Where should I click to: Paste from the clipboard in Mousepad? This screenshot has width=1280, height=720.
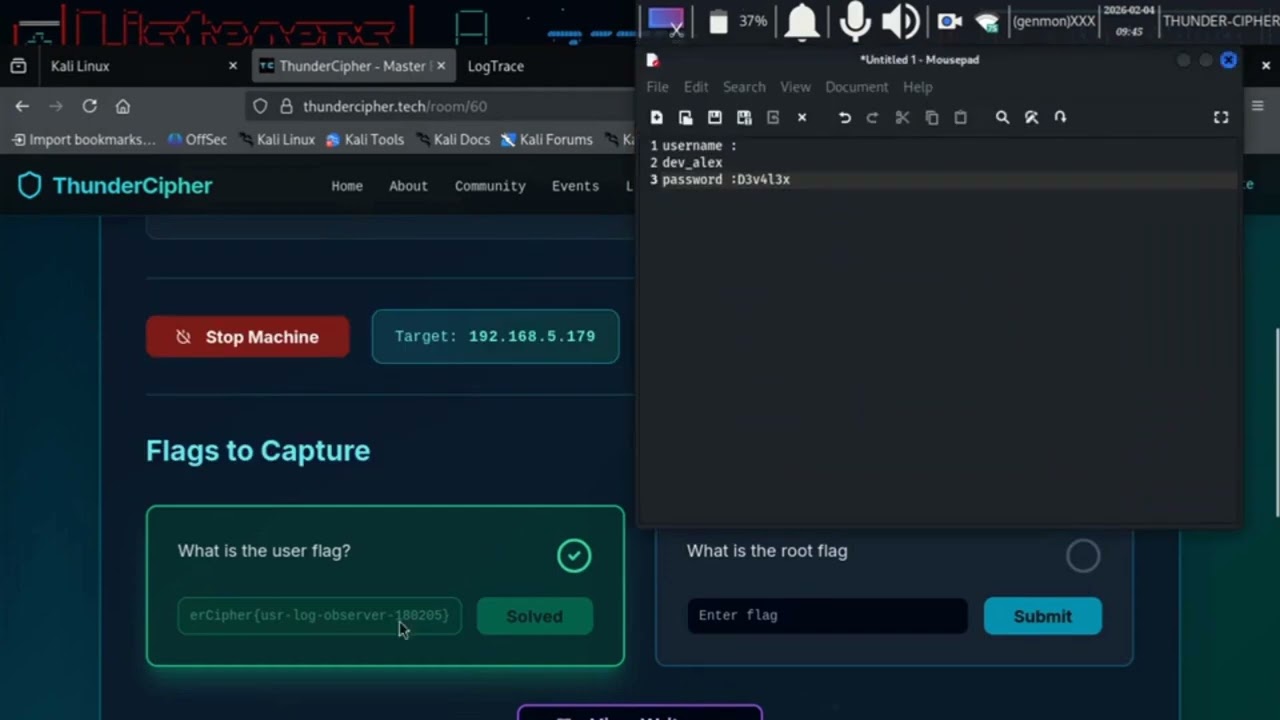click(x=960, y=117)
